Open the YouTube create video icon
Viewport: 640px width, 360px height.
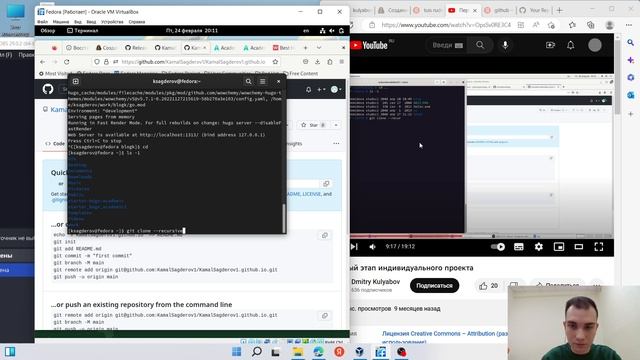tap(550, 45)
